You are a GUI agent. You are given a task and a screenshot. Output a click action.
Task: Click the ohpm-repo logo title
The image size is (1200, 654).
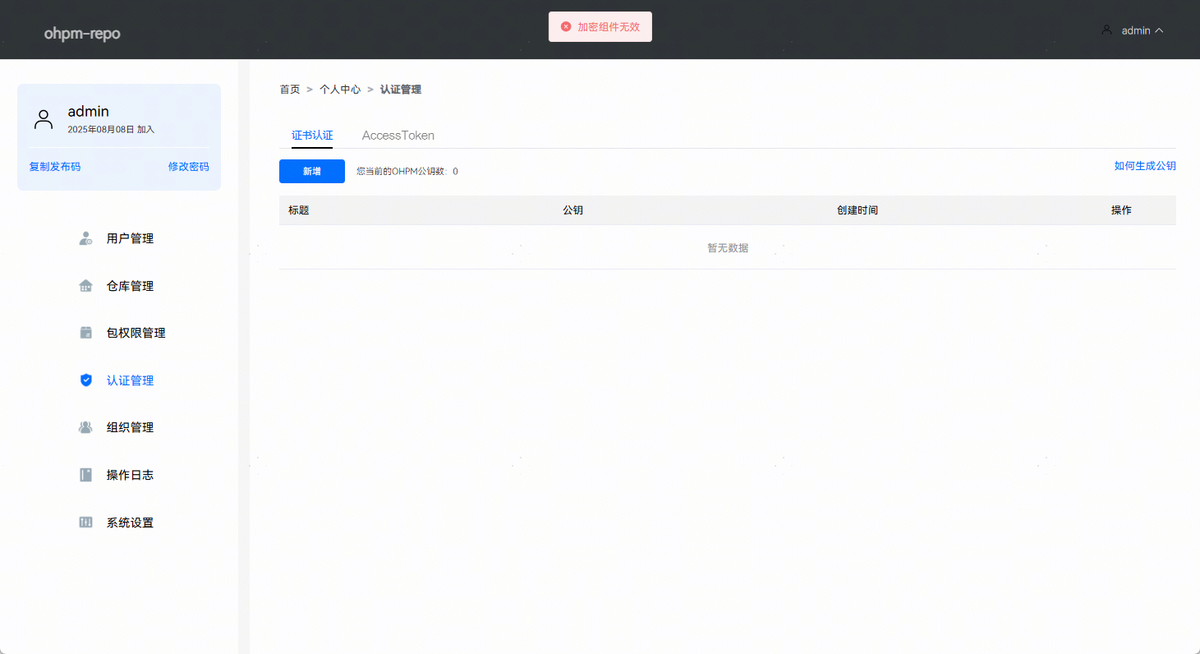point(82,33)
